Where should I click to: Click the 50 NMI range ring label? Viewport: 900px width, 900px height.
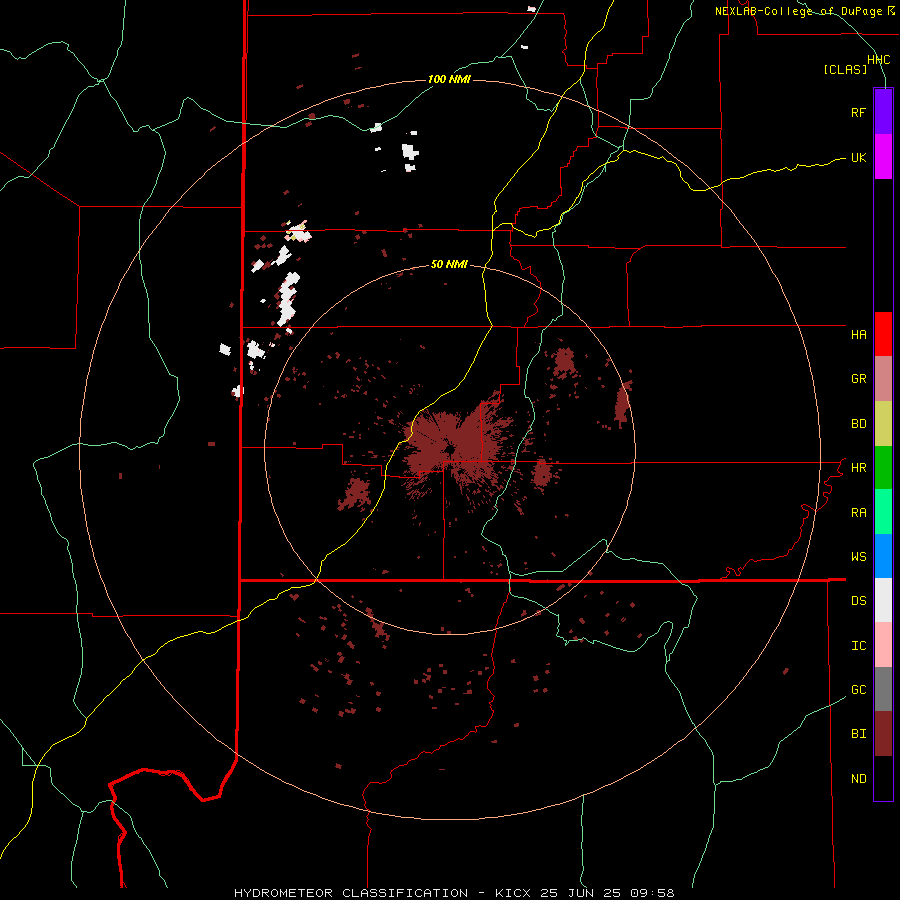pos(449,264)
